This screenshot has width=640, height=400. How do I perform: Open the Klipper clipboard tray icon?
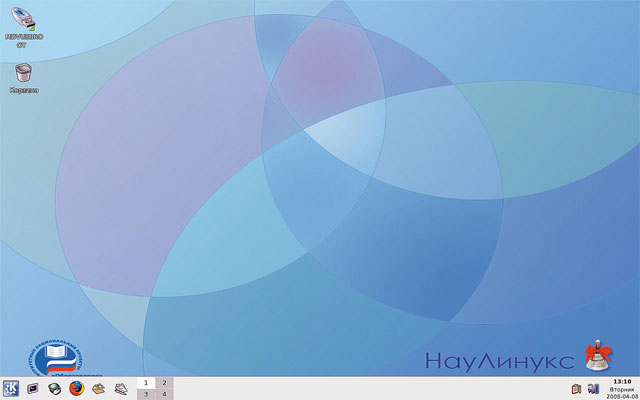pos(576,389)
